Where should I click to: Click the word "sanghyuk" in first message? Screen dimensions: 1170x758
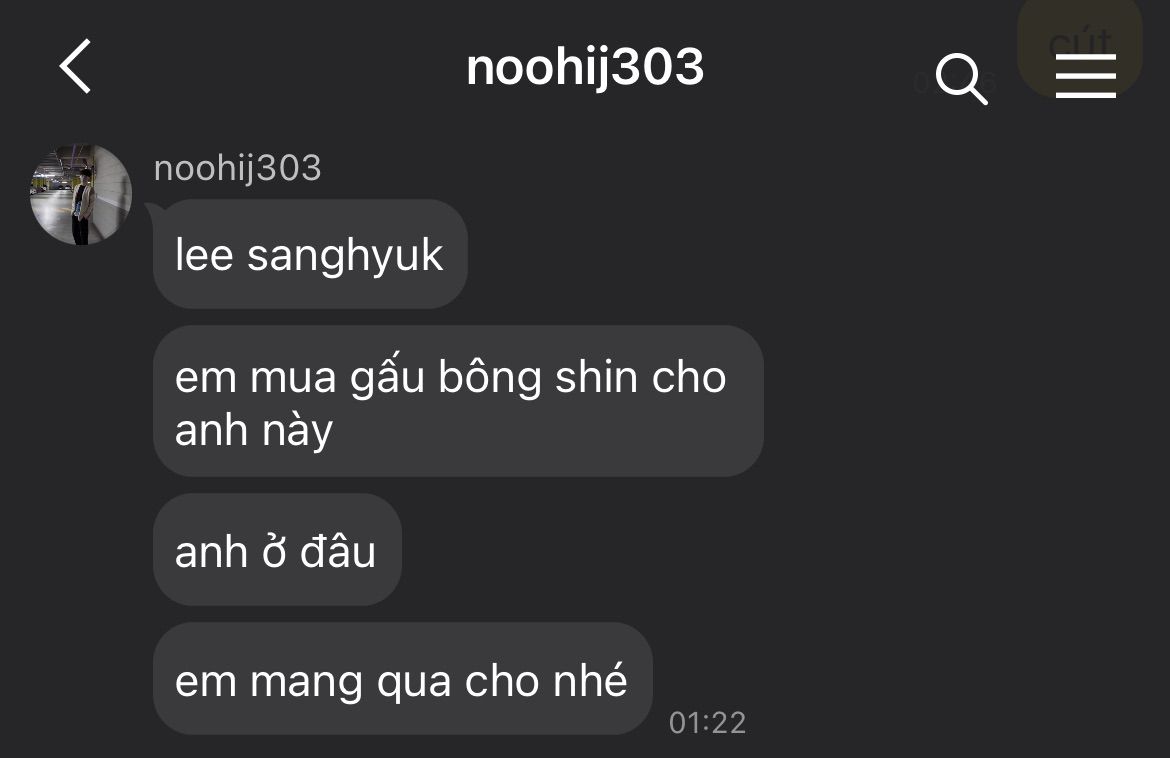tap(345, 256)
